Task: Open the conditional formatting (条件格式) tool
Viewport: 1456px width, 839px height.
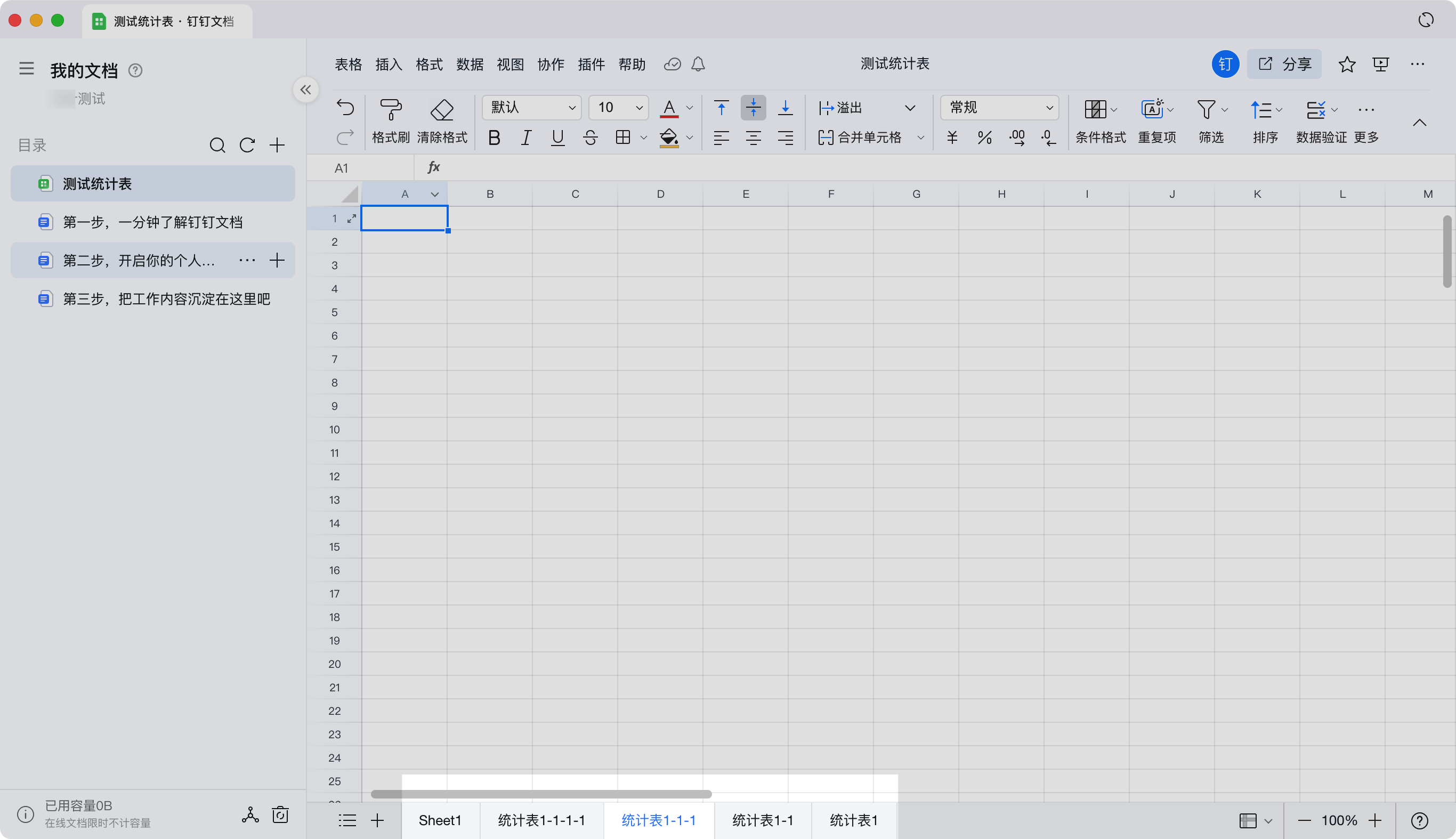Action: 1095,109
